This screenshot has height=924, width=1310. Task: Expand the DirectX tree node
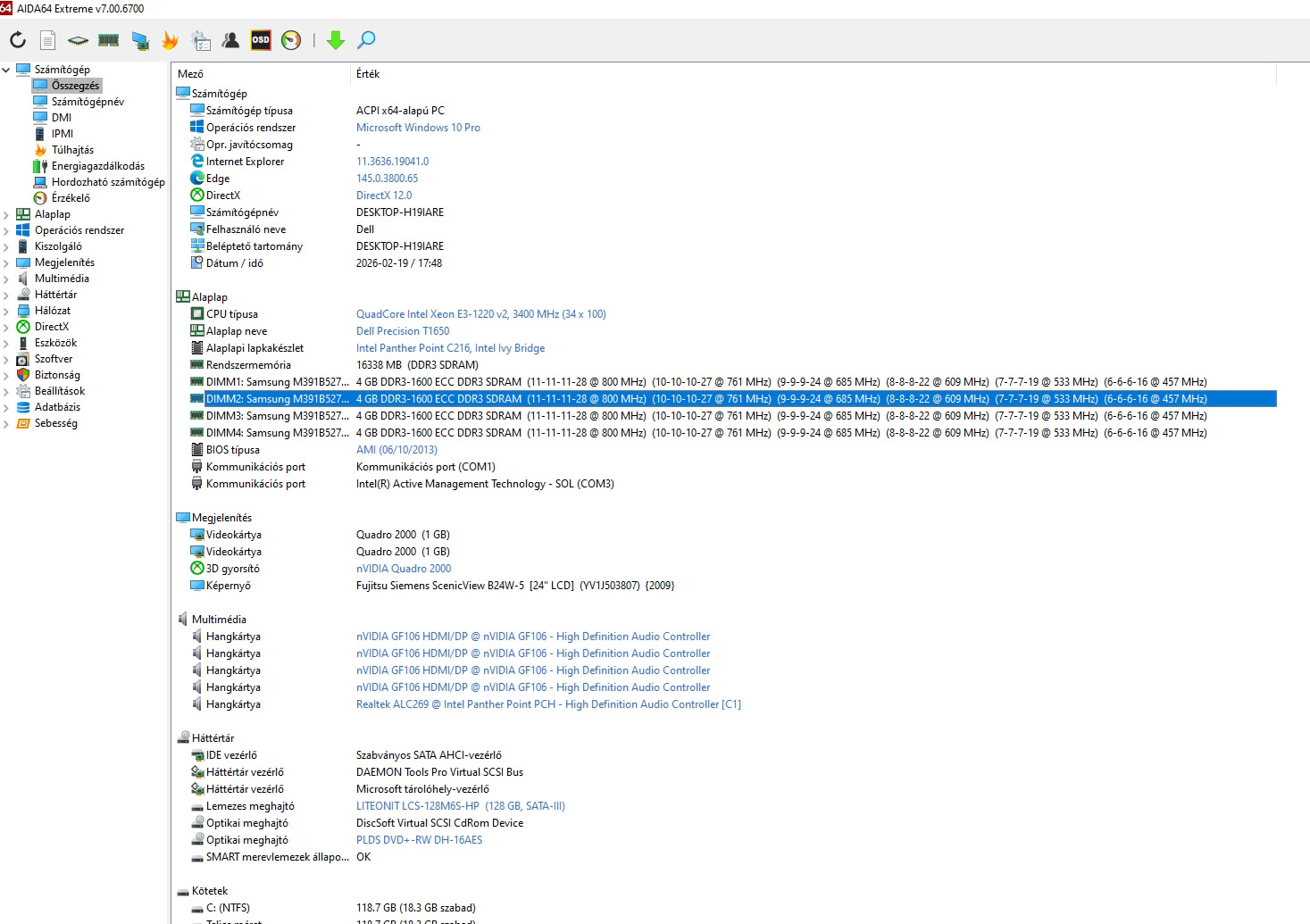[x=6, y=327]
